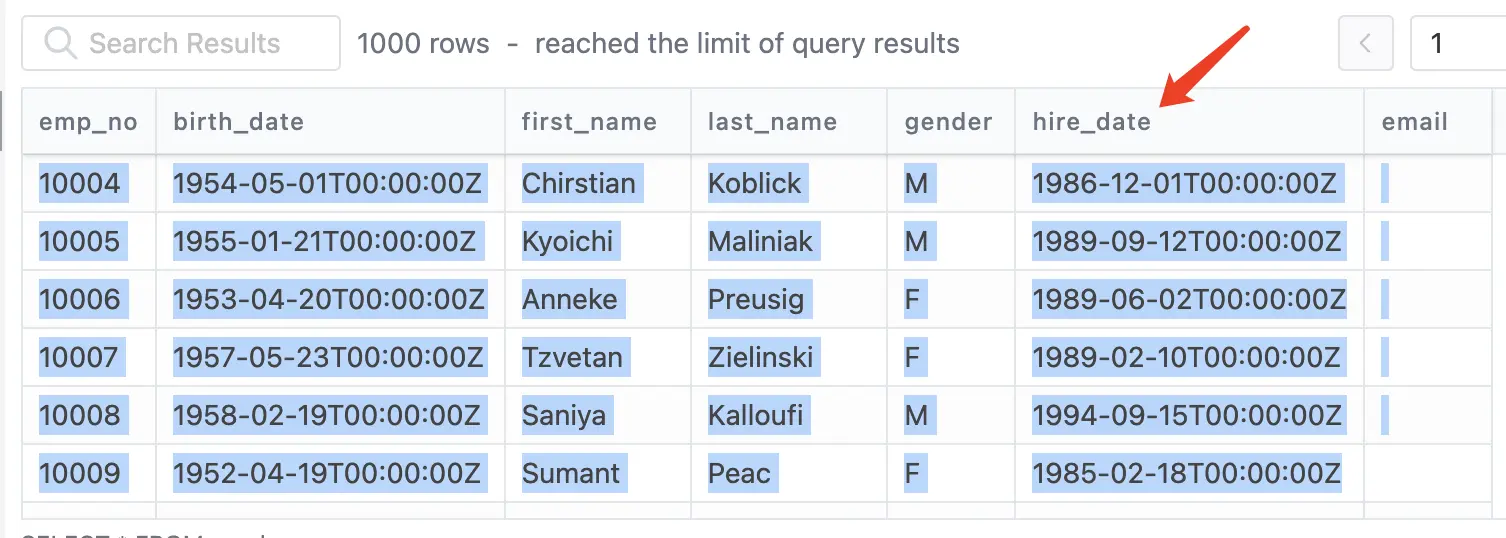Select cell with emp_no 10004
This screenshot has height=538, width=1506.
click(89, 183)
